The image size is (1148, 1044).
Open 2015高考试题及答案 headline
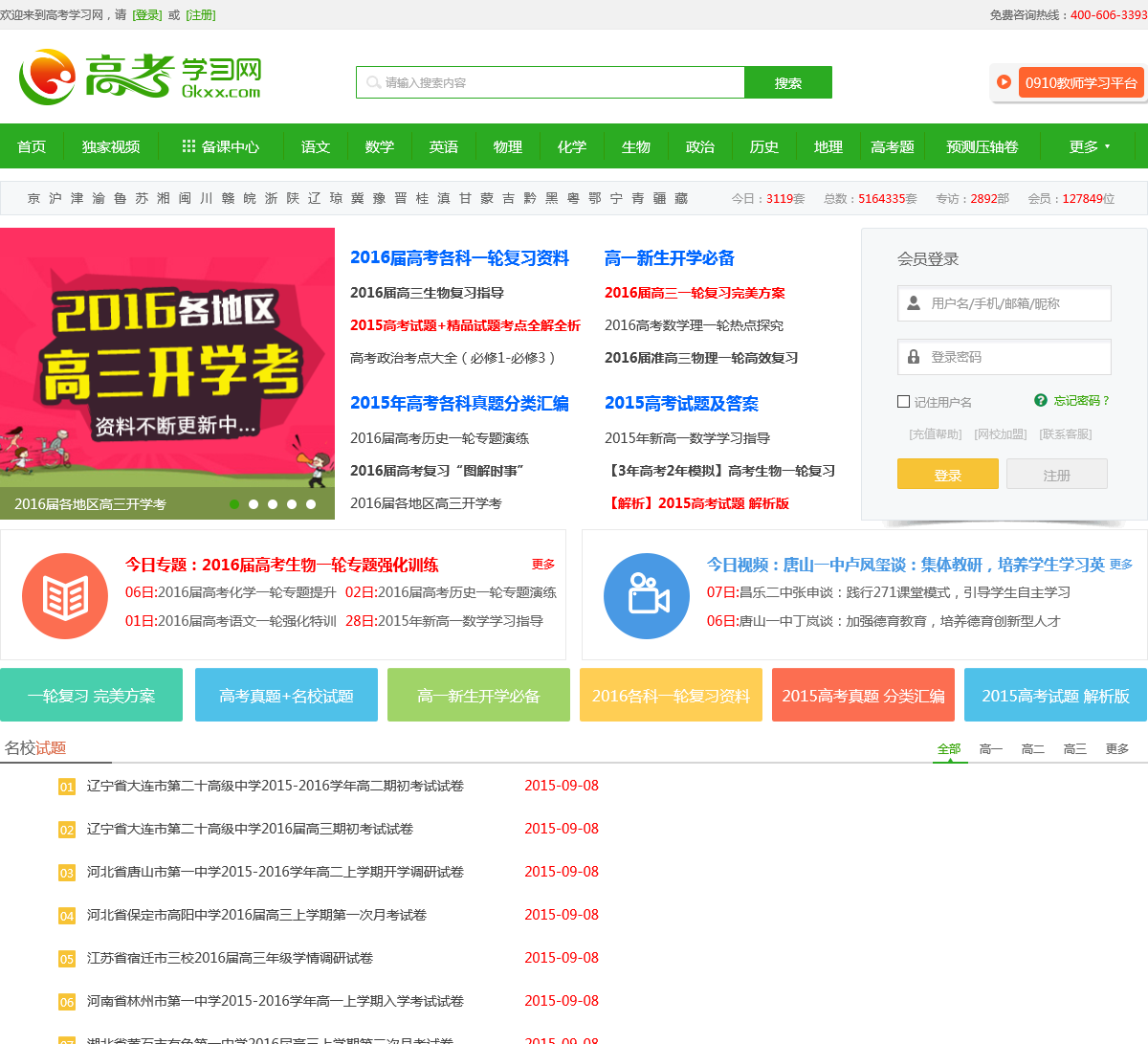681,403
